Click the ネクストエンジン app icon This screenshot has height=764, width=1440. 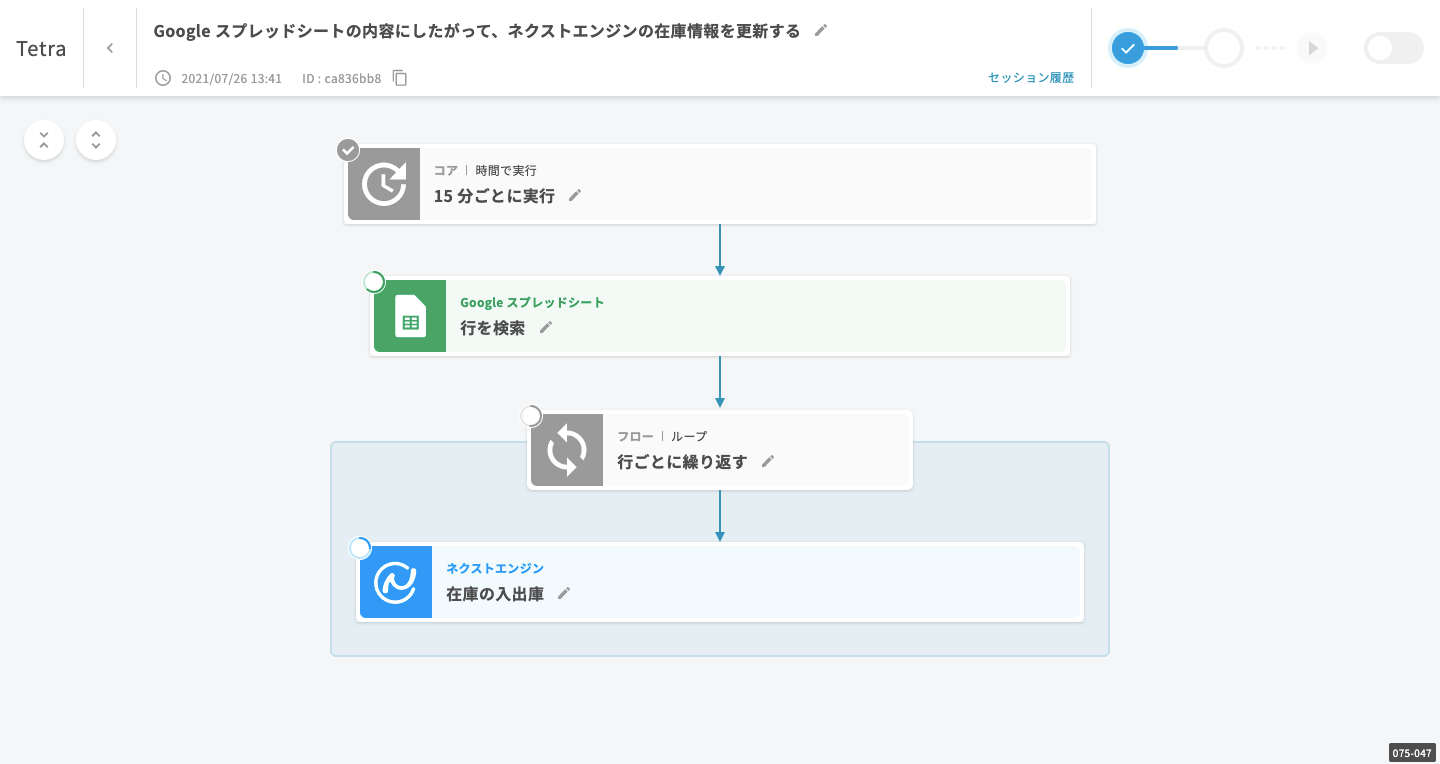(396, 582)
